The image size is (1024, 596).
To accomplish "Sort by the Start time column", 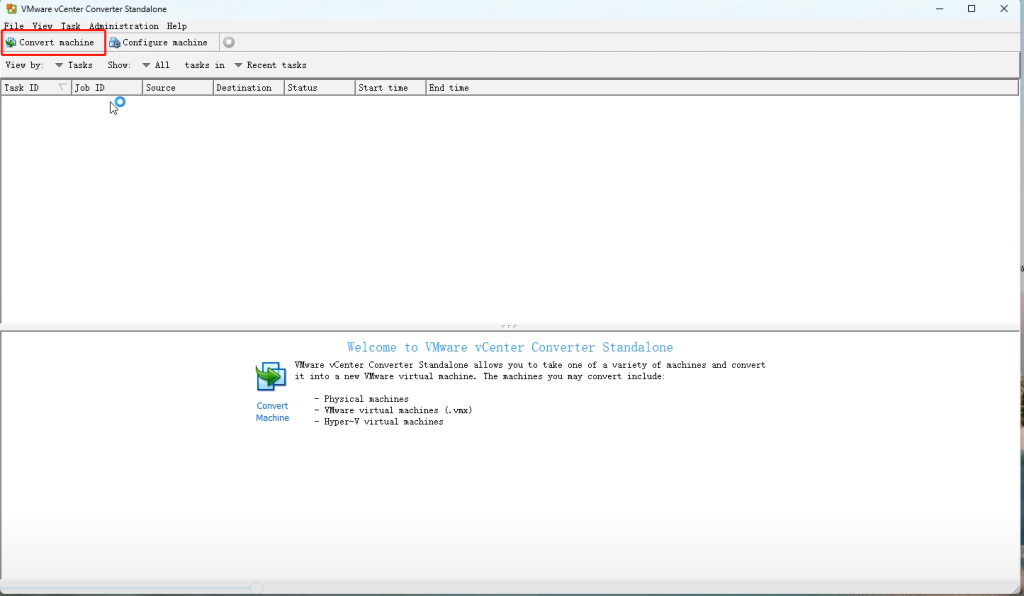I will tap(391, 87).
